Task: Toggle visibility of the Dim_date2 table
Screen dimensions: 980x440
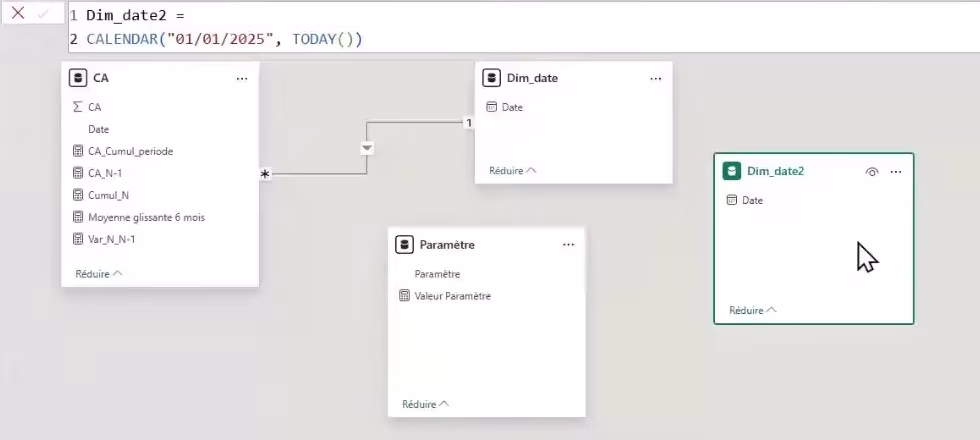Action: (872, 172)
